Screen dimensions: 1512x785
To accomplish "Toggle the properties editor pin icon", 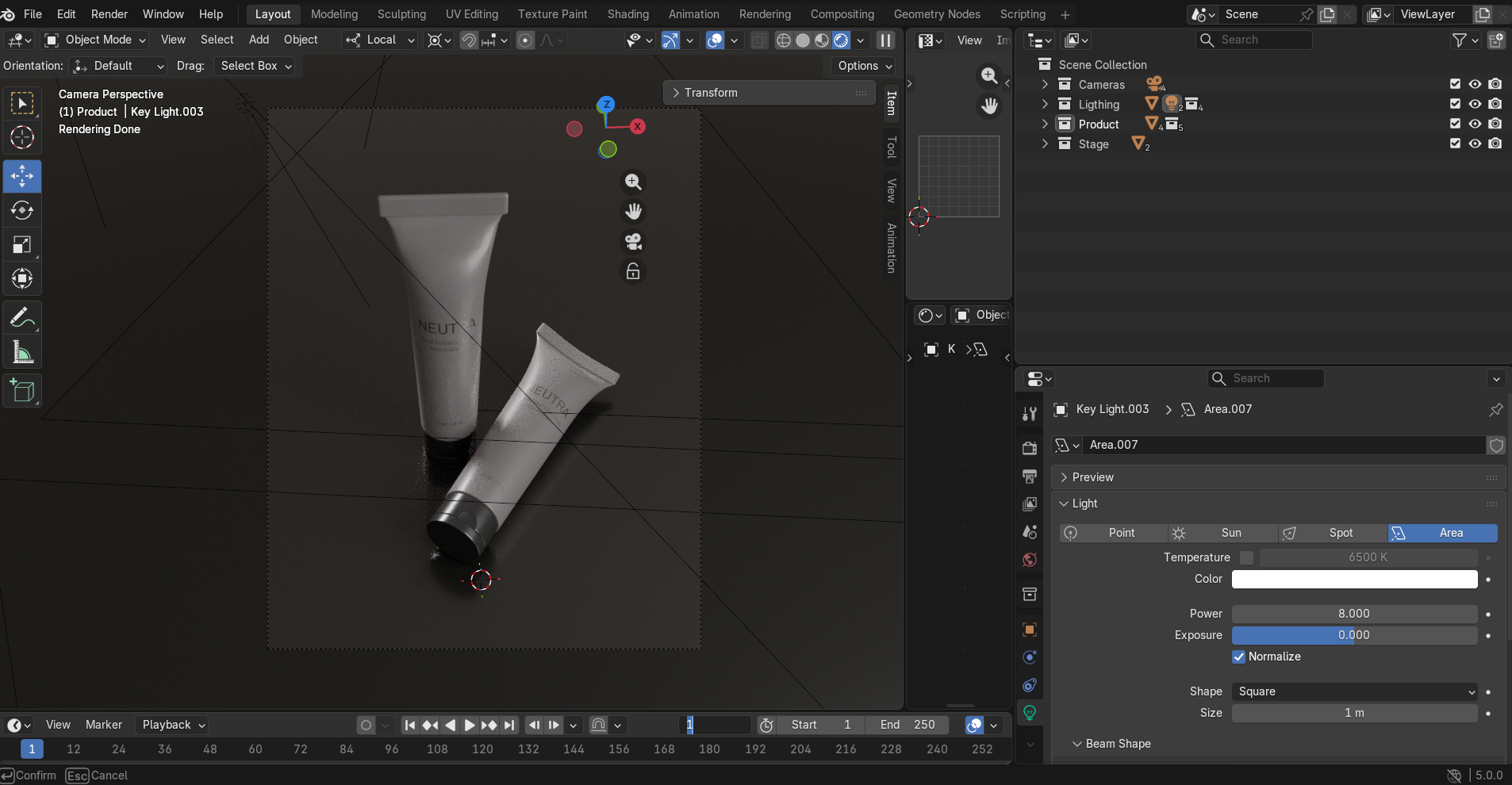I will click(x=1495, y=410).
